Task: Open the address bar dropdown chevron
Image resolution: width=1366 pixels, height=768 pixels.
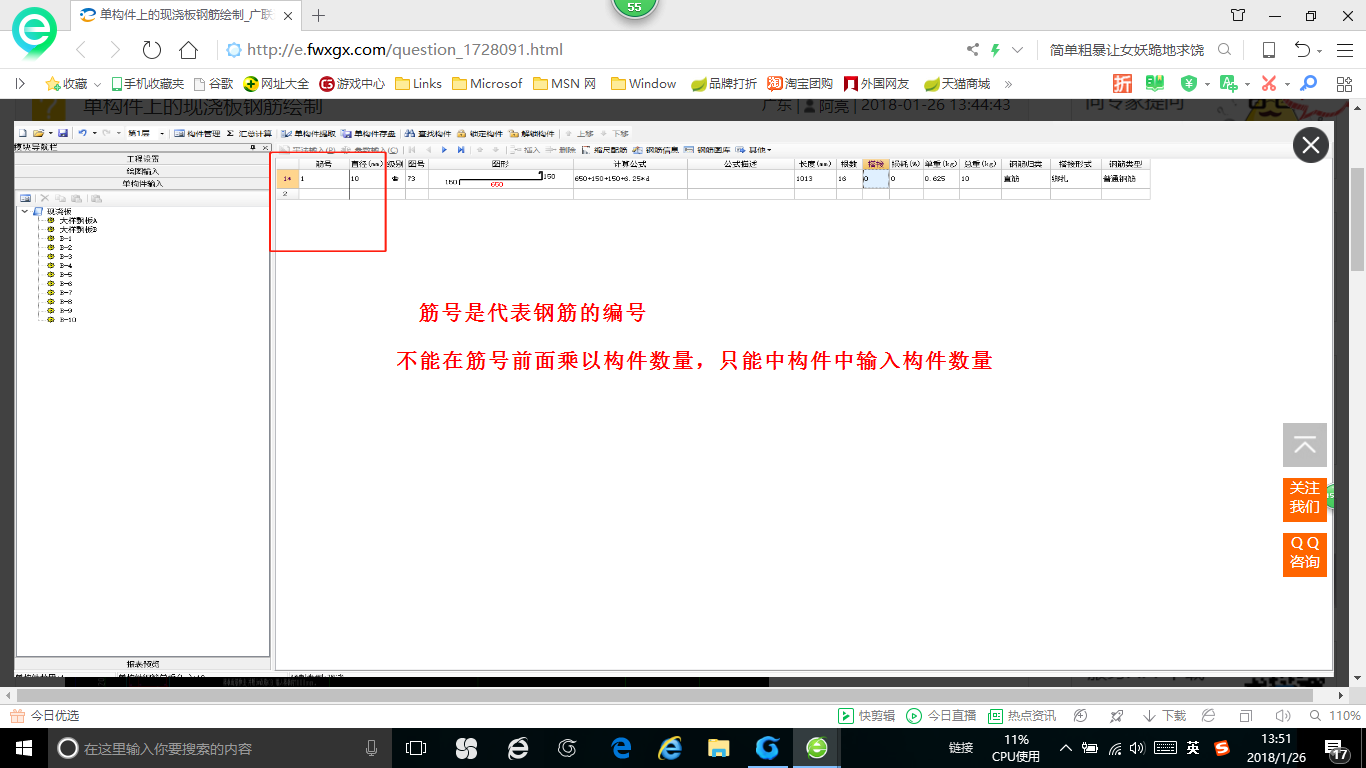Action: click(1018, 50)
